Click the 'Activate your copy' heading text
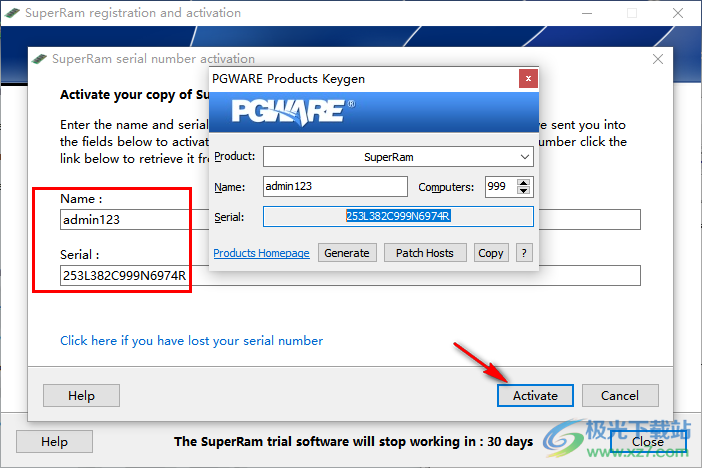 click(x=134, y=95)
